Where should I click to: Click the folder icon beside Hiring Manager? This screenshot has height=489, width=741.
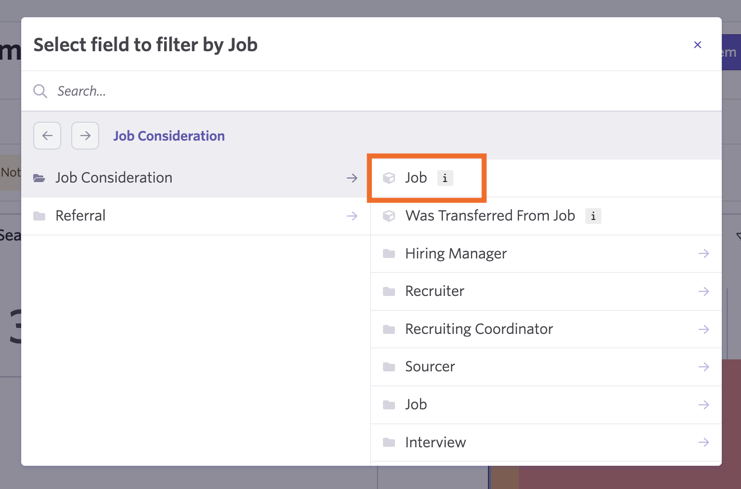pos(389,254)
